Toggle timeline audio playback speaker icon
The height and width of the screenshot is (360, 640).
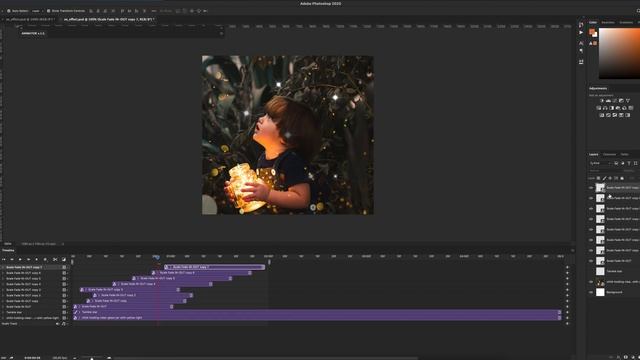[36, 259]
